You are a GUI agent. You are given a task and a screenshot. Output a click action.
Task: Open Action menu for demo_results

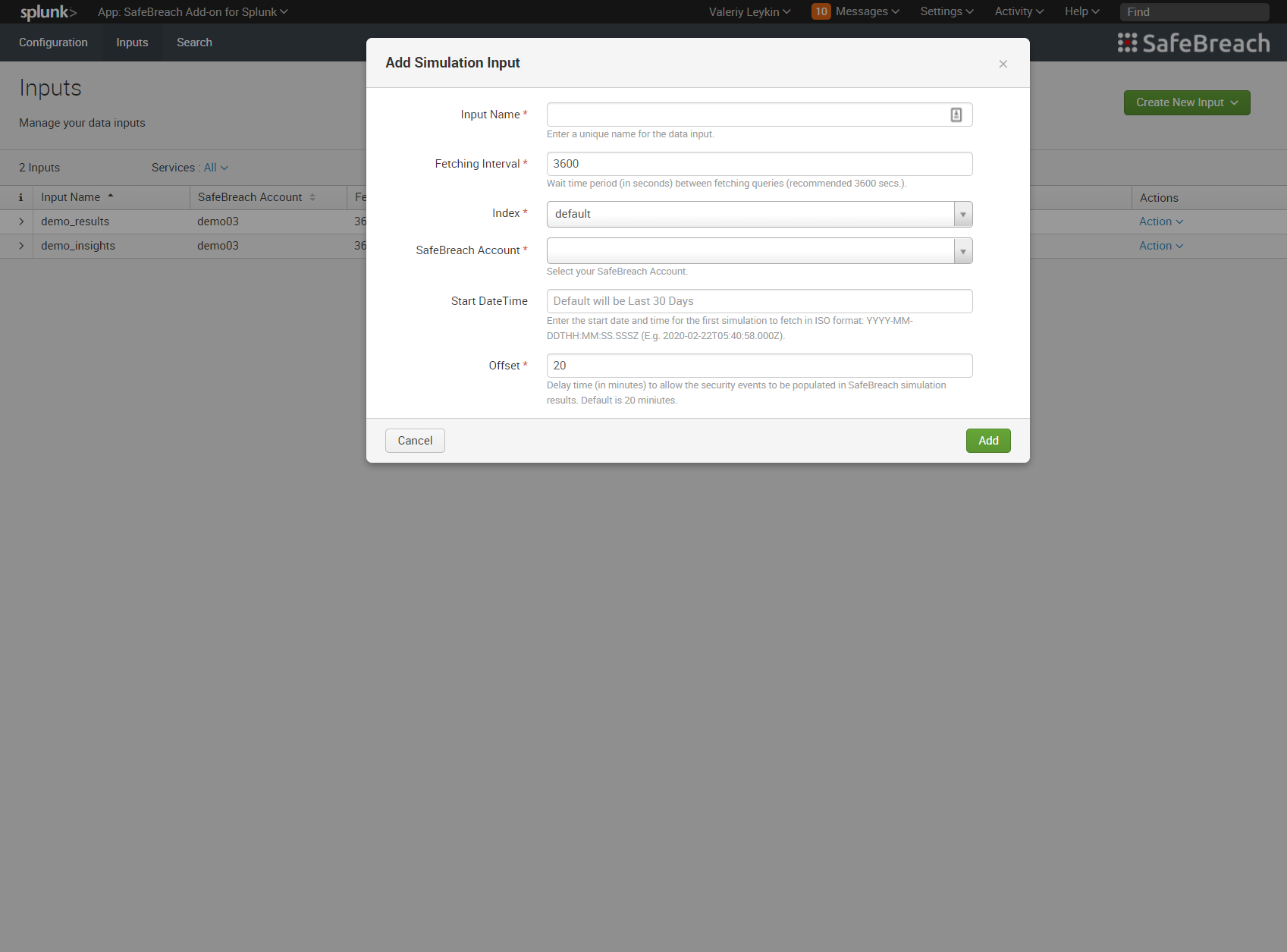pos(1161,222)
